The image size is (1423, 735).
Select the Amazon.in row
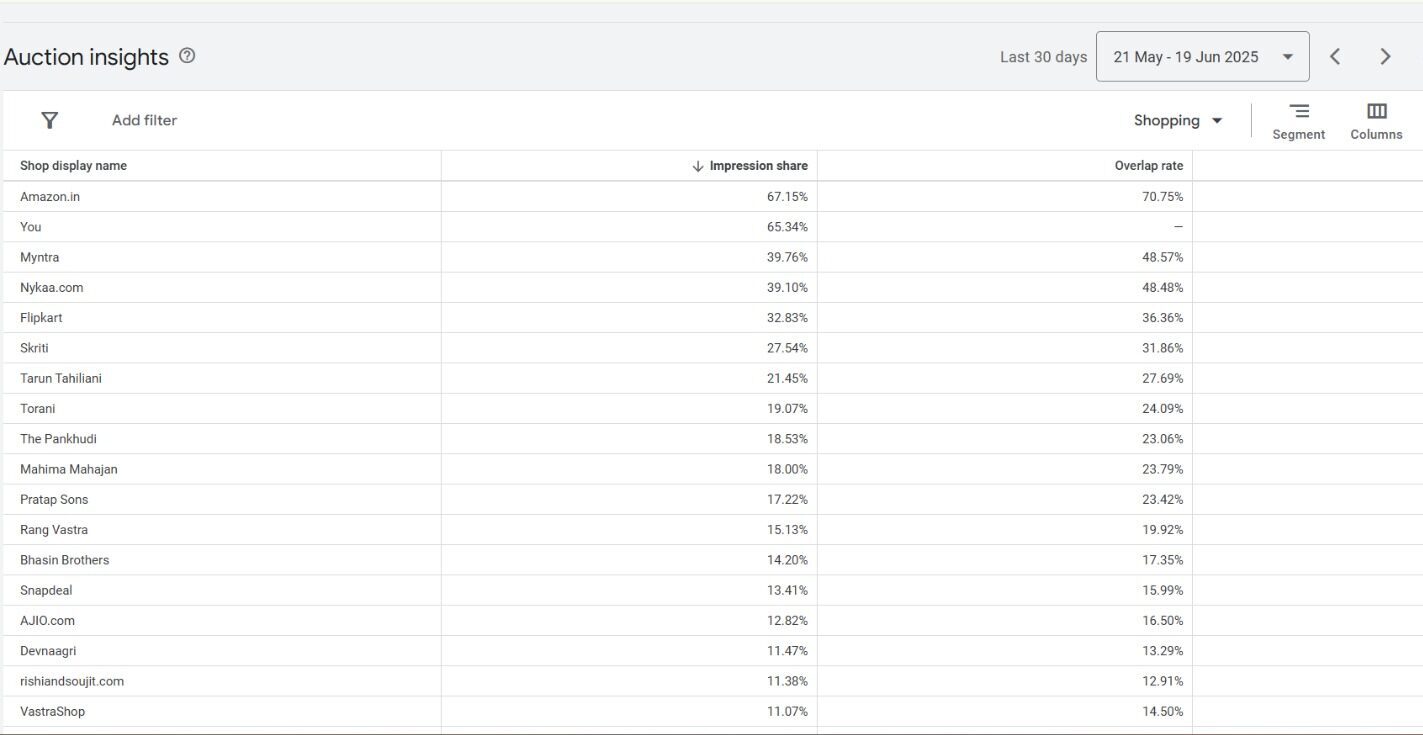(50, 197)
